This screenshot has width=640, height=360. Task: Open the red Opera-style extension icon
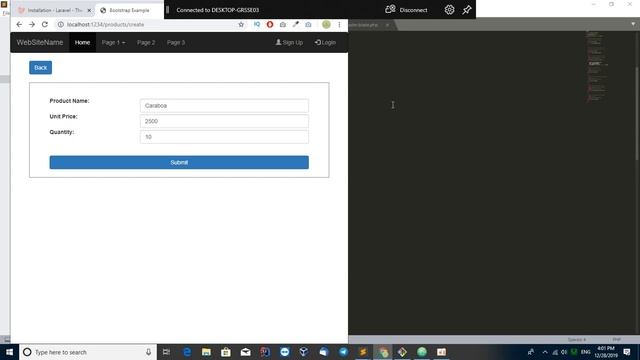(270, 24)
